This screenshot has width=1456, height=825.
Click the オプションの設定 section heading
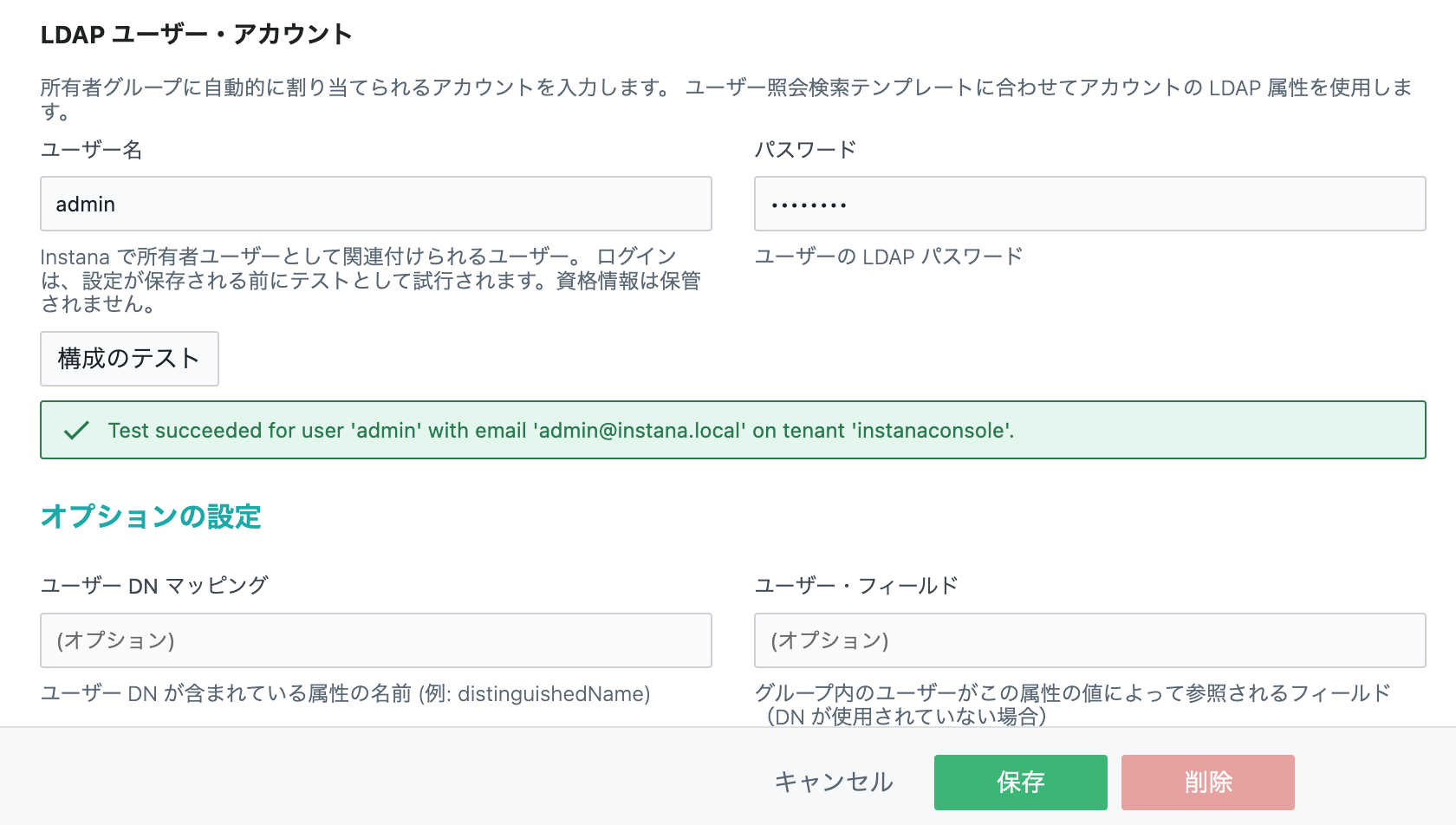(x=151, y=516)
